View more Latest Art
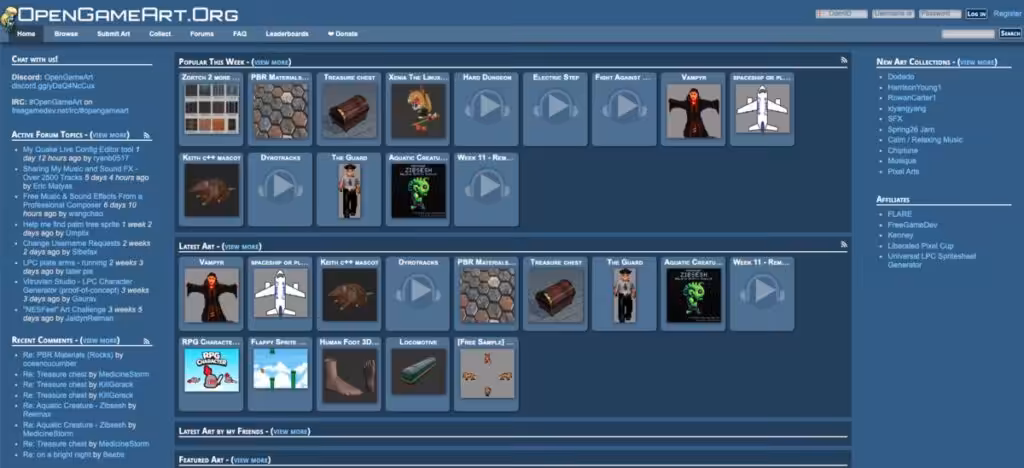The image size is (1024, 468). pos(242,247)
